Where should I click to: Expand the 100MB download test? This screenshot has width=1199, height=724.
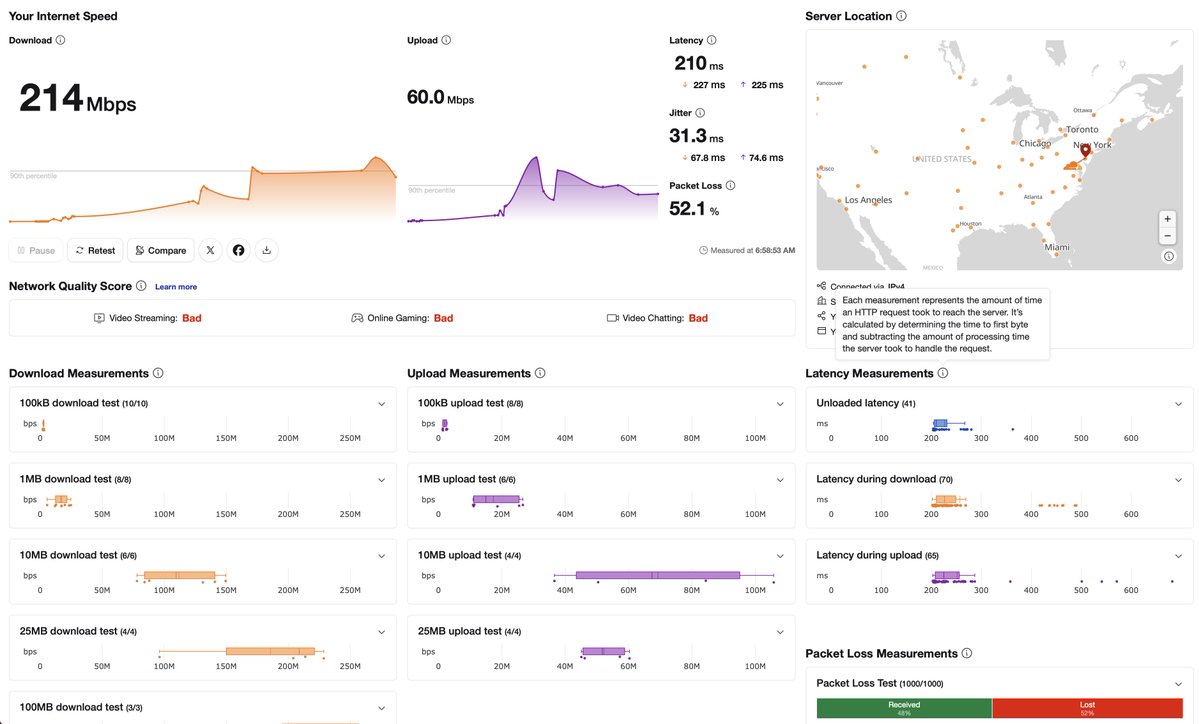(382, 708)
